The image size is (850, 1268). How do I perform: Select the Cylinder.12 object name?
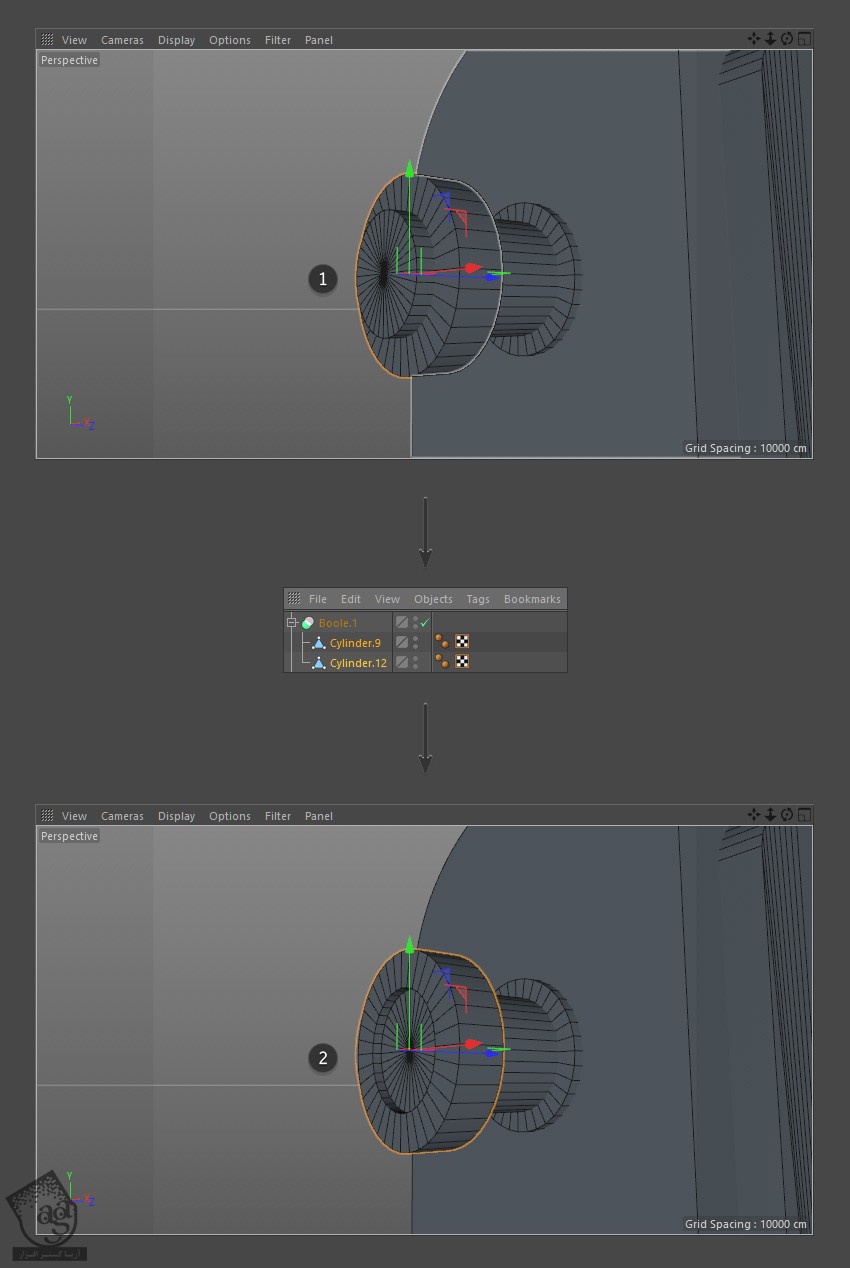point(358,663)
